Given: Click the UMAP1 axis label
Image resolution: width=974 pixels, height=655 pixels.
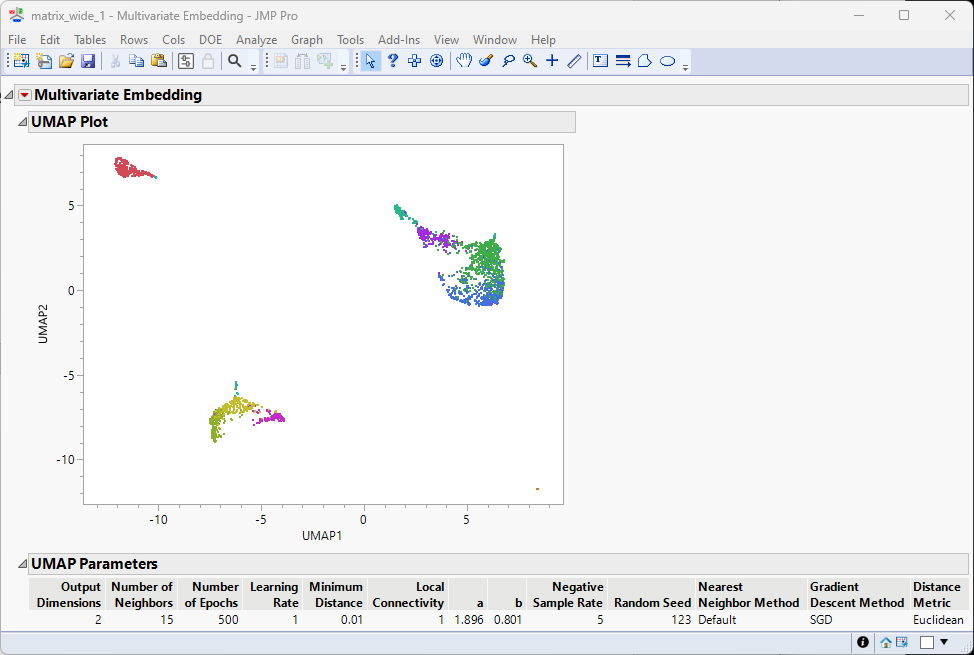Looking at the screenshot, I should tap(322, 536).
